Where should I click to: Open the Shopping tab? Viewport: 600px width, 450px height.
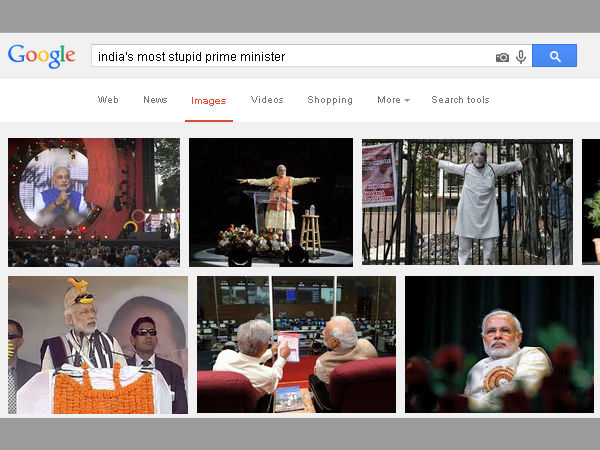[330, 100]
